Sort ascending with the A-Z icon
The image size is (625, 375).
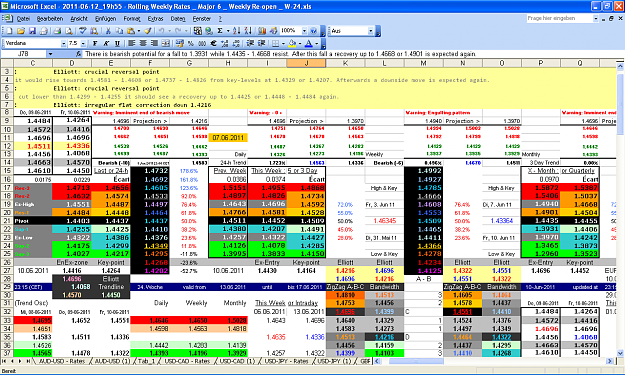tap(237, 31)
